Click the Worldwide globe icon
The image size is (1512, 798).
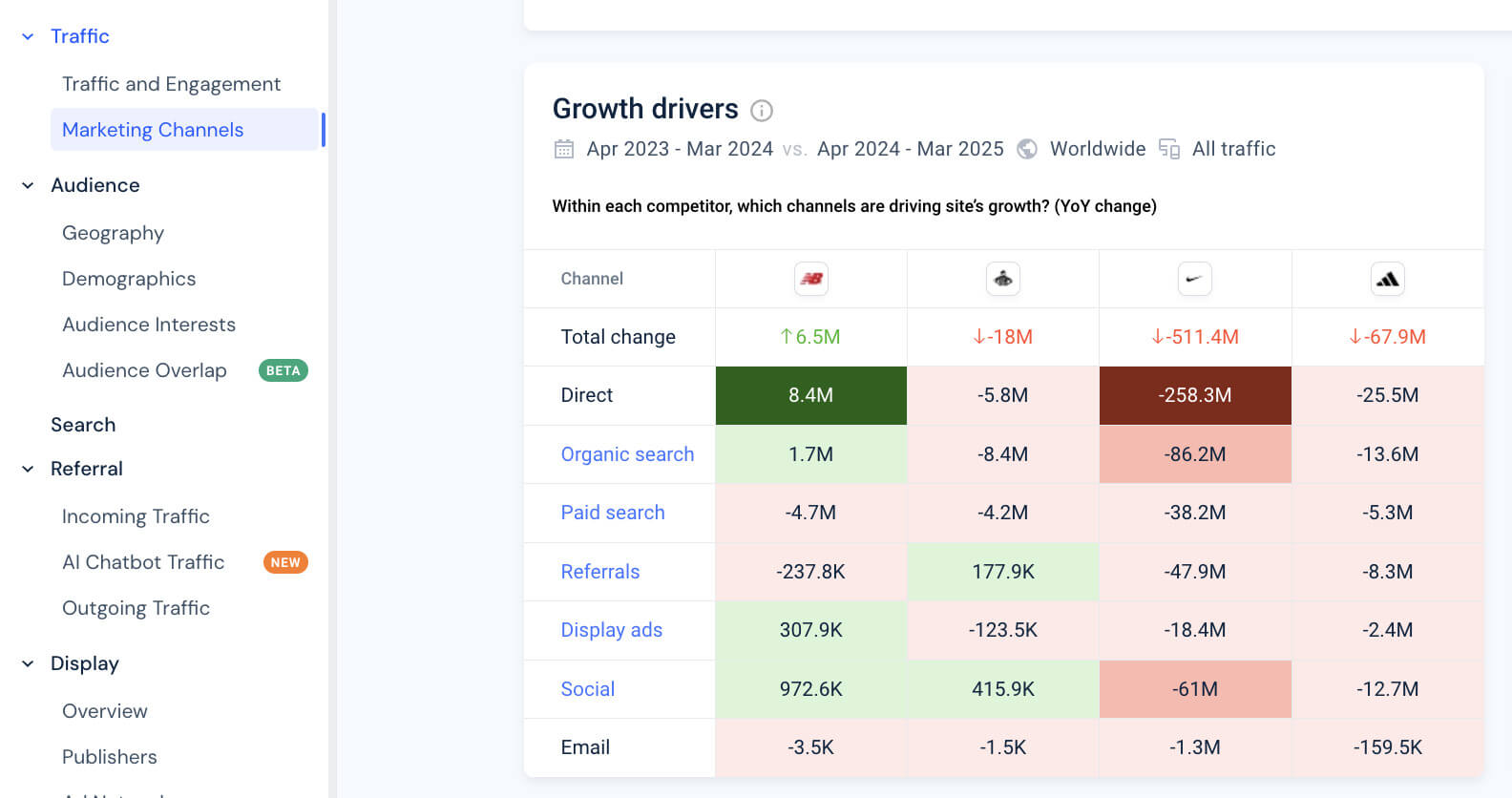pos(1026,149)
